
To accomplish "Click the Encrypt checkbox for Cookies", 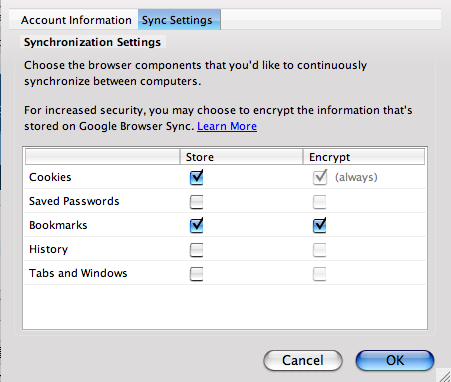I will pos(320,177).
